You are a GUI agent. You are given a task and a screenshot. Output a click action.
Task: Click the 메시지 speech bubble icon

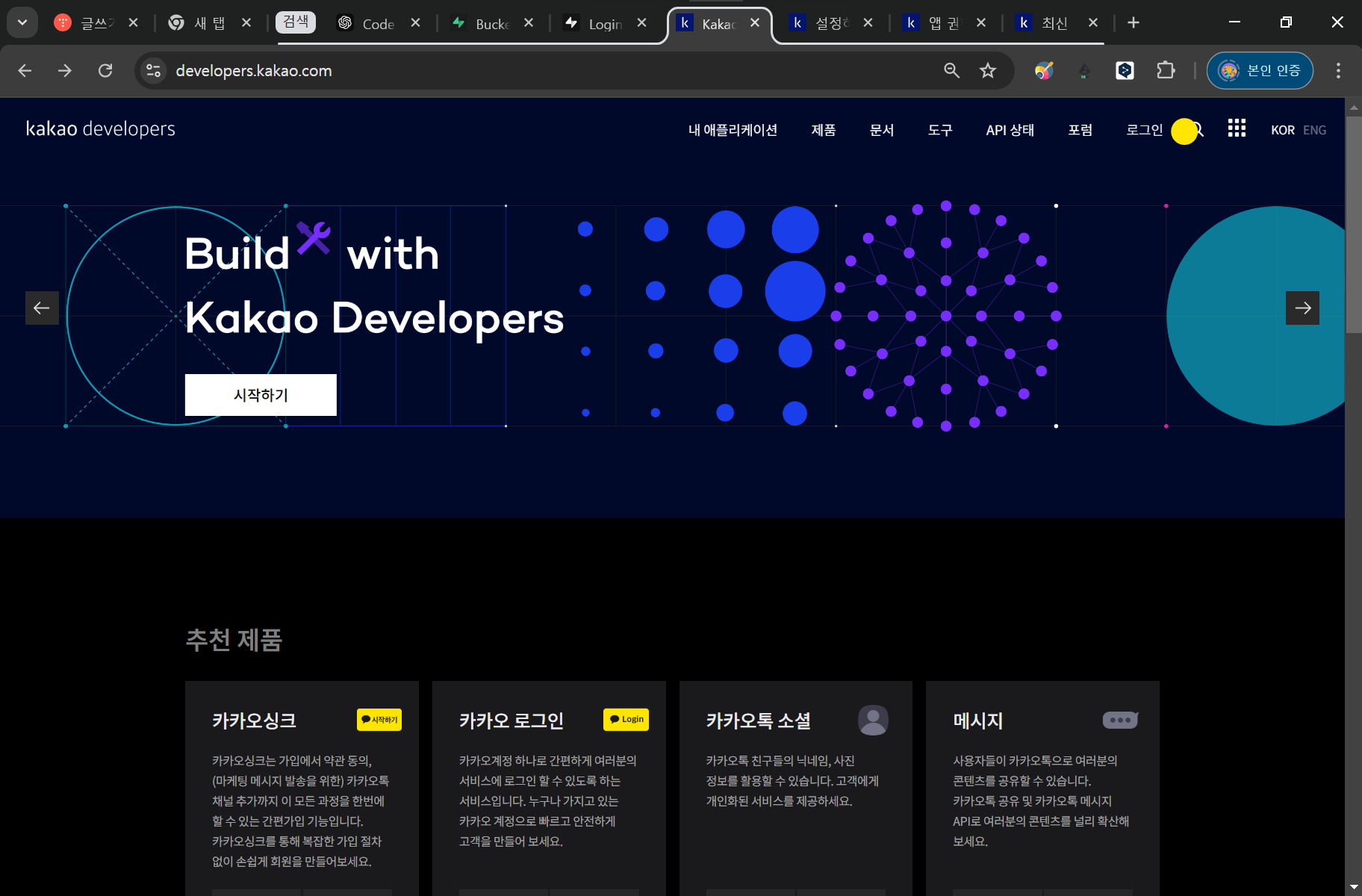point(1120,720)
